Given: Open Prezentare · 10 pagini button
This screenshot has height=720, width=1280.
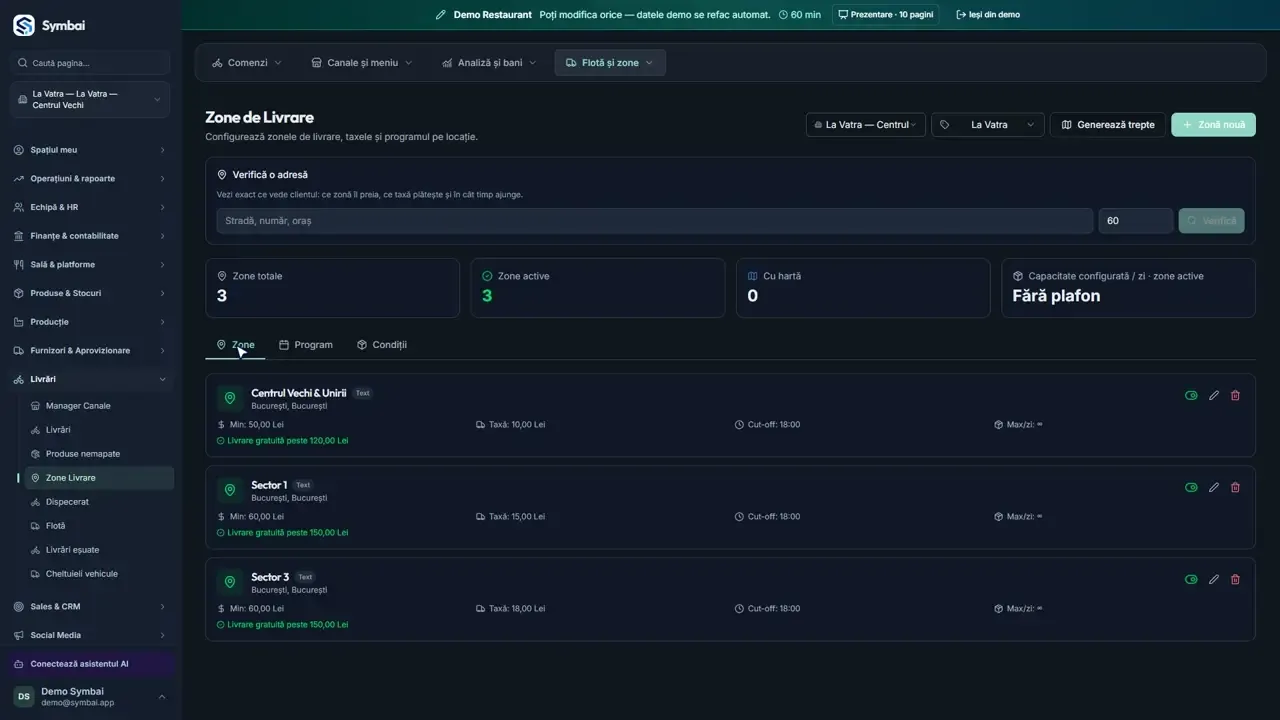Looking at the screenshot, I should click(886, 15).
